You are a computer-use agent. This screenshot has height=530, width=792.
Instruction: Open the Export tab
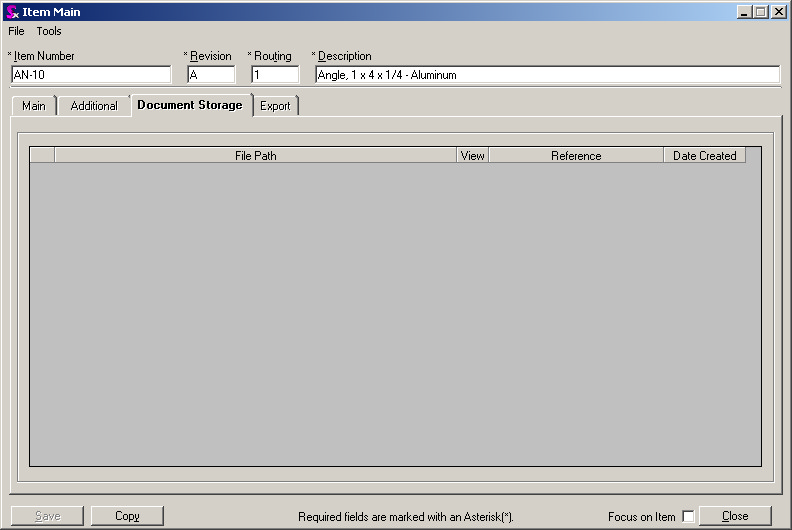(275, 106)
